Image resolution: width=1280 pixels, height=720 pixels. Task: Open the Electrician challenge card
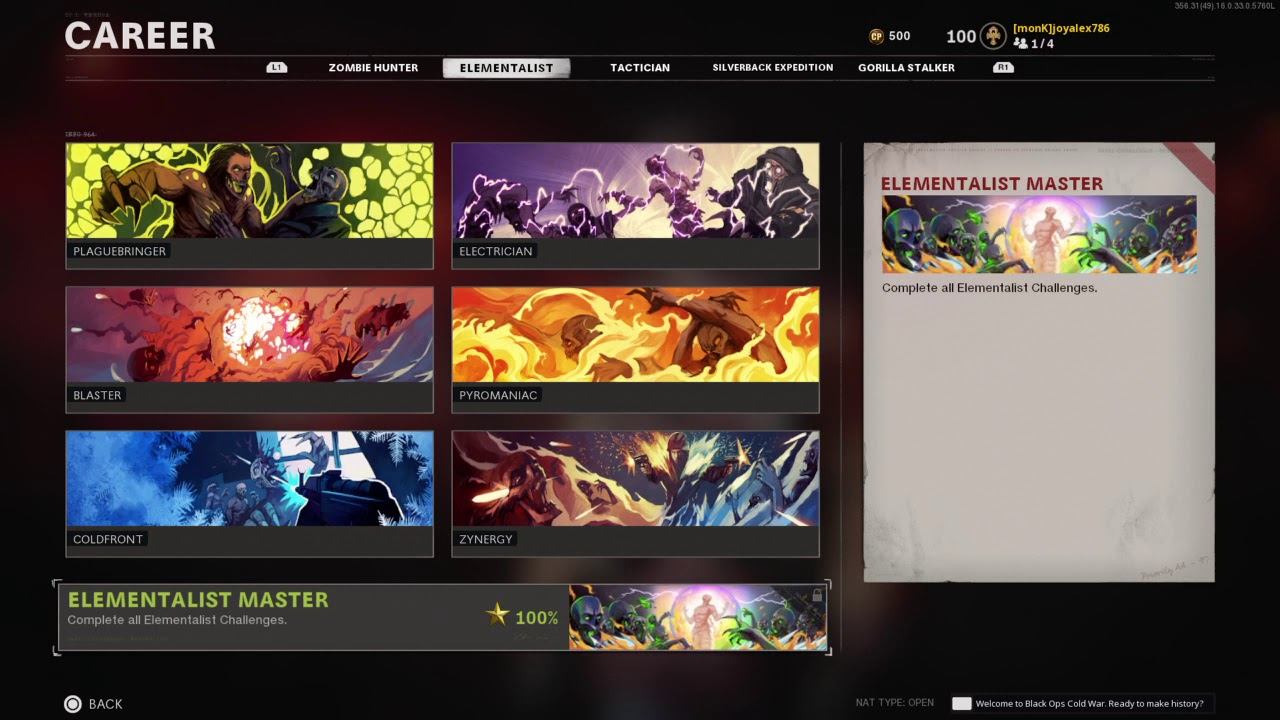tap(635, 206)
